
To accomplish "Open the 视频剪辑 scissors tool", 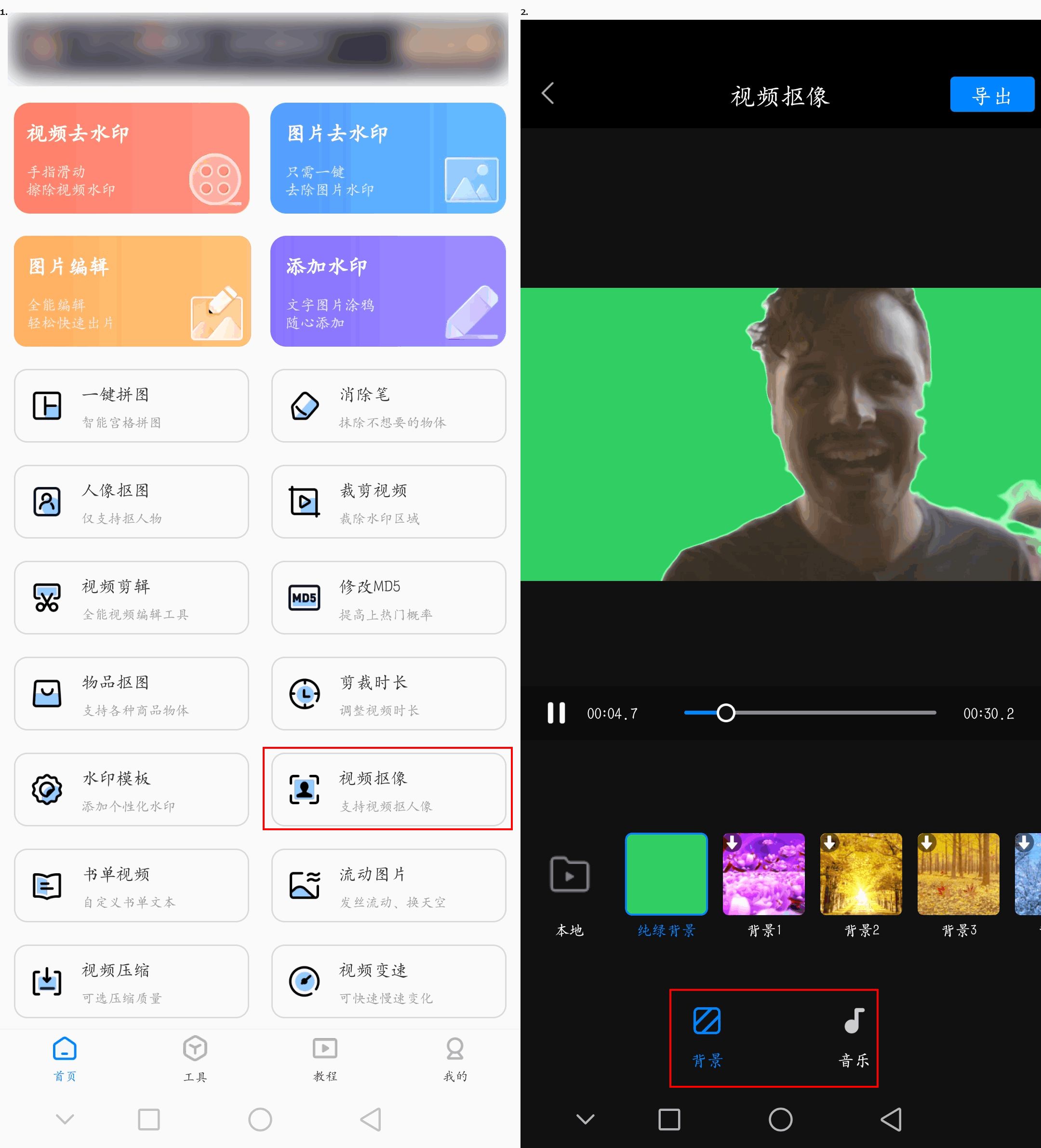I will pyautogui.click(x=132, y=597).
